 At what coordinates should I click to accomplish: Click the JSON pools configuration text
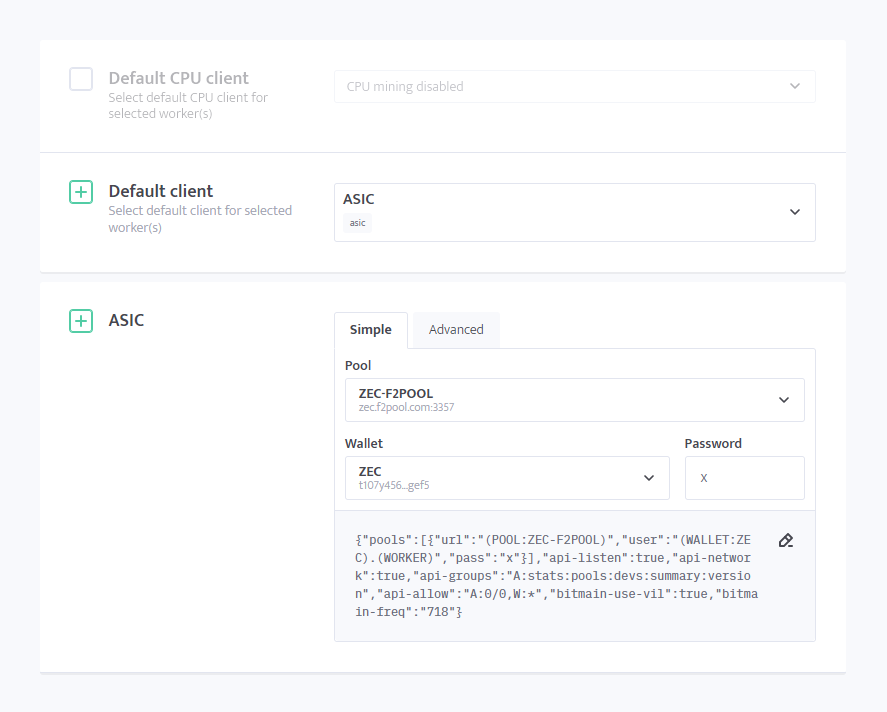coord(556,576)
